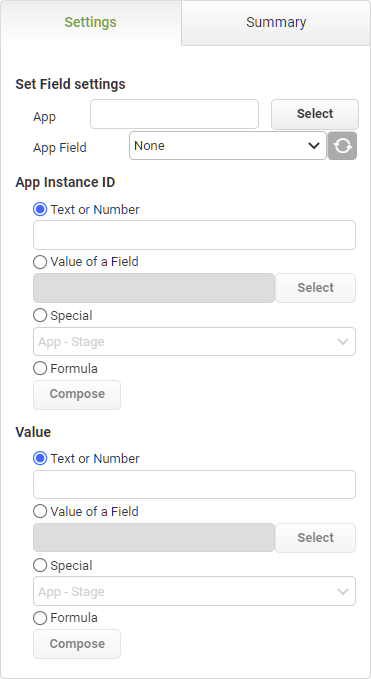Click grayed field box under App Instance ID
Screen dimensions: 371x679
coord(154,288)
